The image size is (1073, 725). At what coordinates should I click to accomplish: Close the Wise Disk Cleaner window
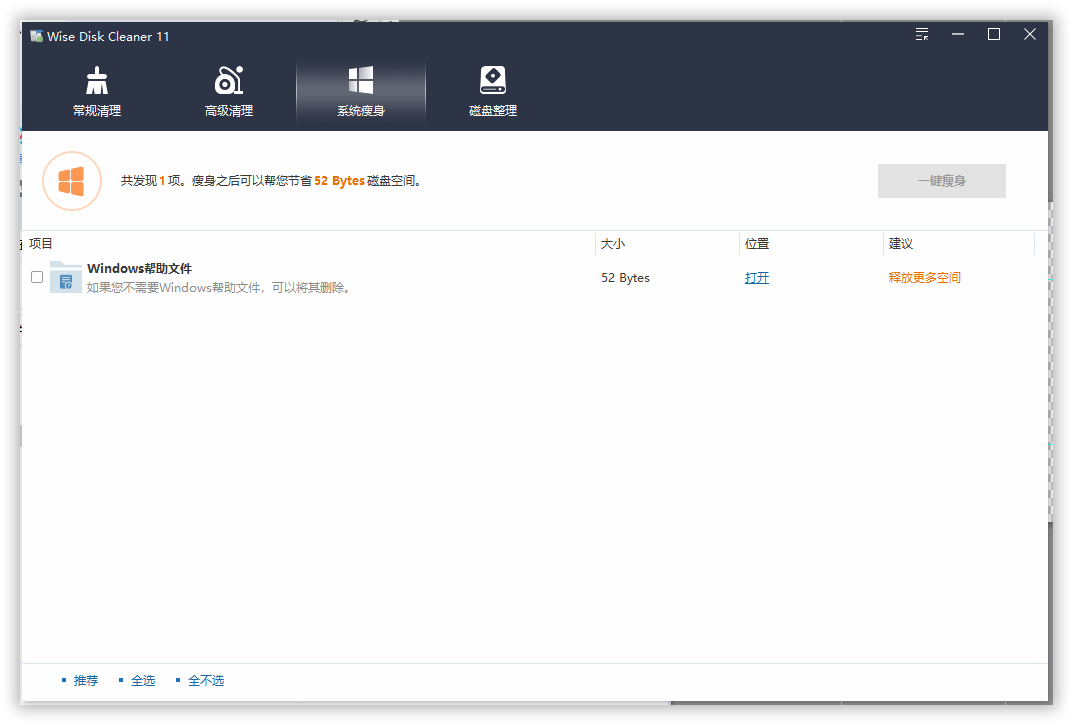tap(1030, 34)
